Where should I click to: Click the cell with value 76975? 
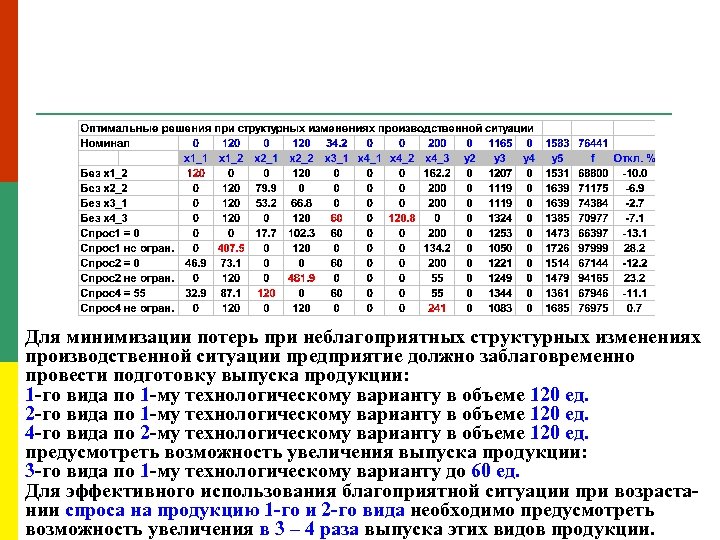coord(593,309)
